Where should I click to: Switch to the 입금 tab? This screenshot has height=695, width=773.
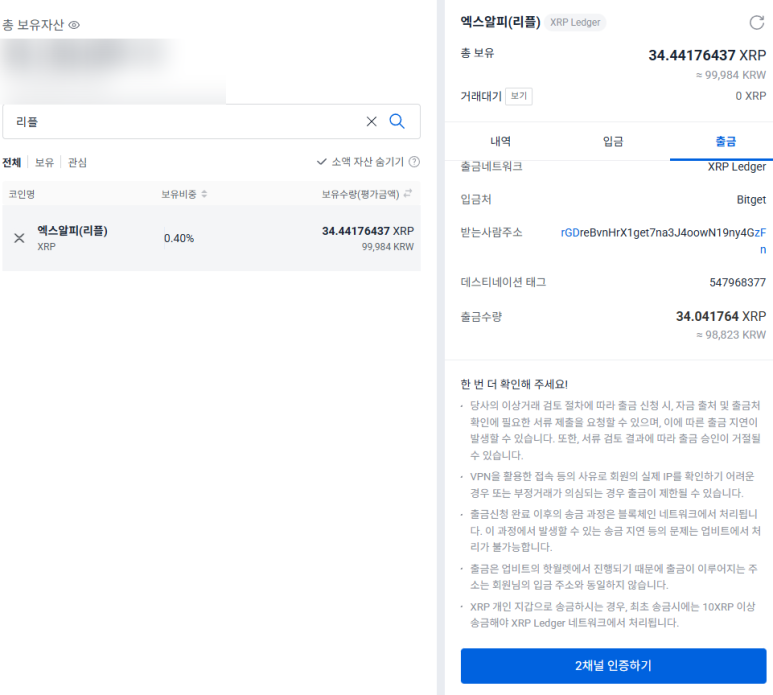[x=613, y=141]
